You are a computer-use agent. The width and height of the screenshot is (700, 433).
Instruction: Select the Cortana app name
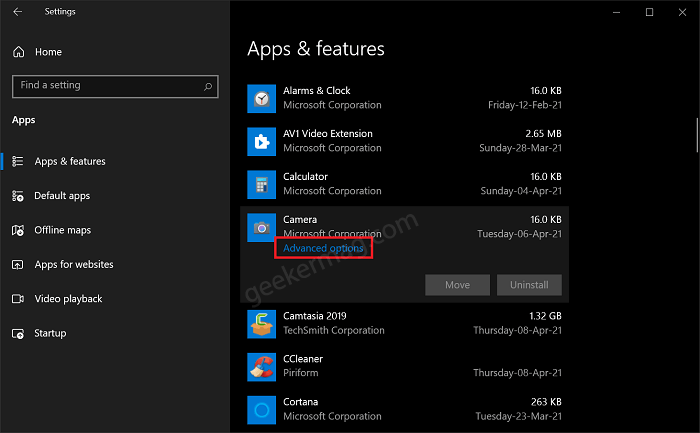coord(300,402)
